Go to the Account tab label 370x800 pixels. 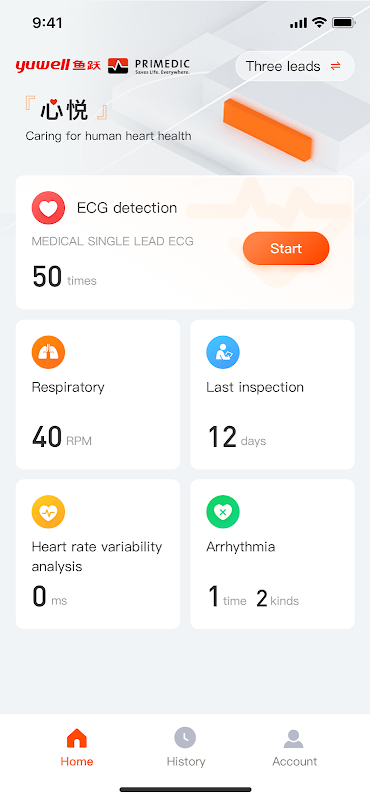294,761
